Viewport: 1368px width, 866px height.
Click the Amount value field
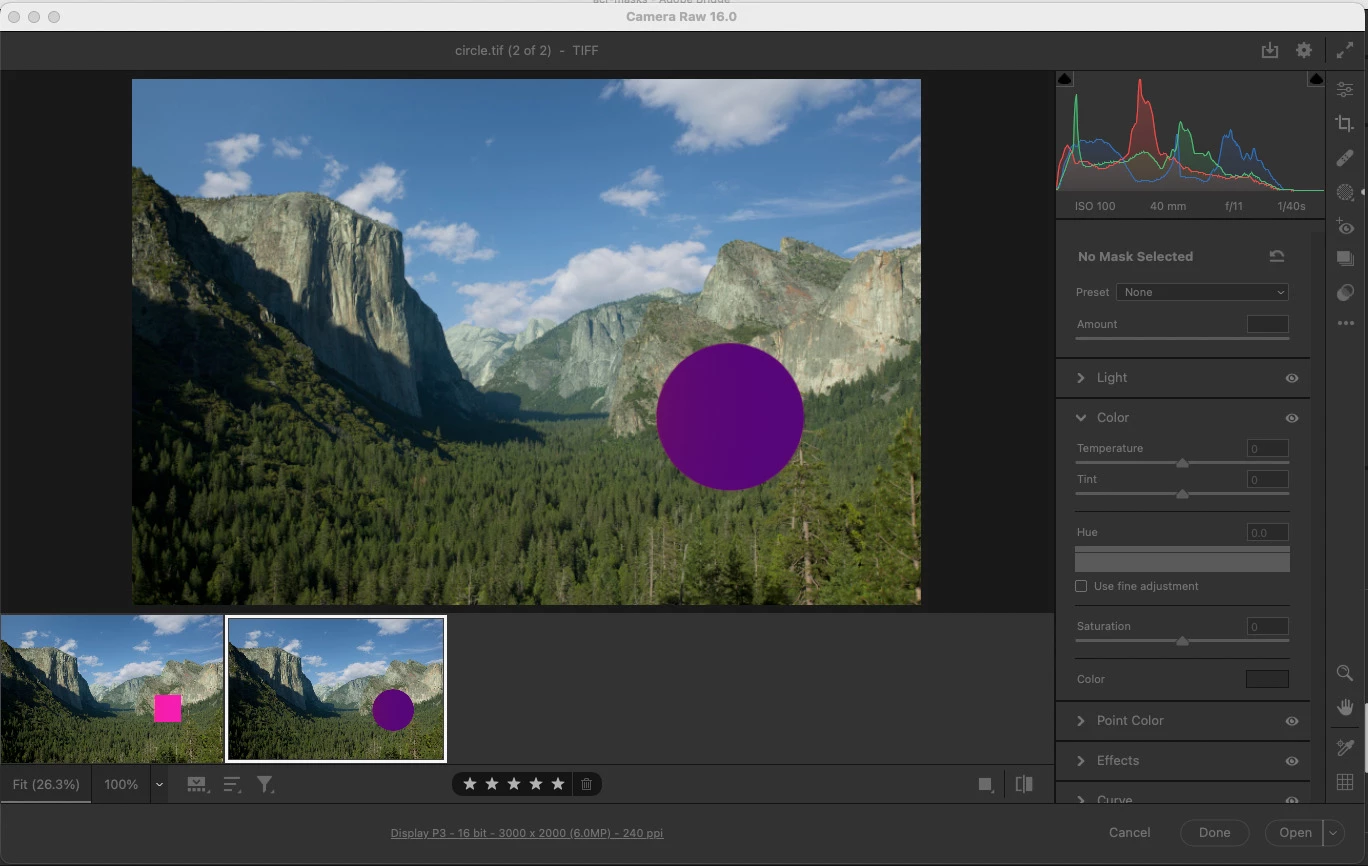click(1267, 324)
